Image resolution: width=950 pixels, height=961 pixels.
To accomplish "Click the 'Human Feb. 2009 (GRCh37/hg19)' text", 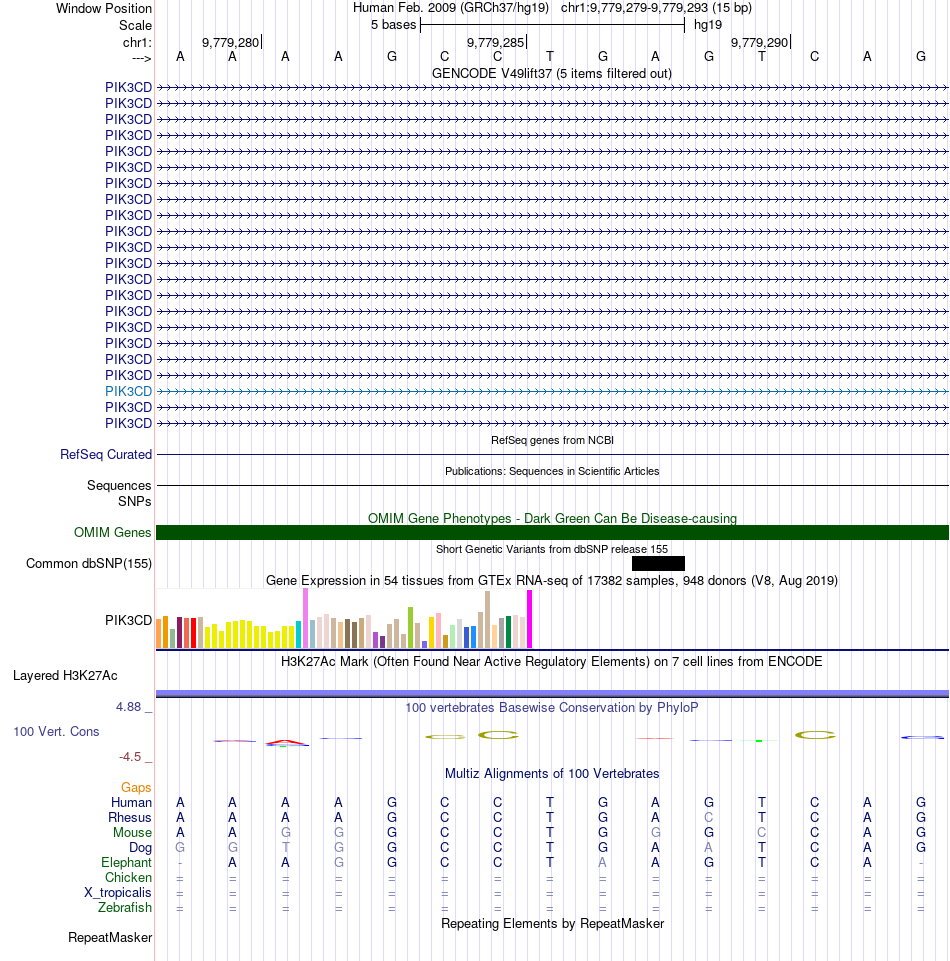I will (x=450, y=8).
